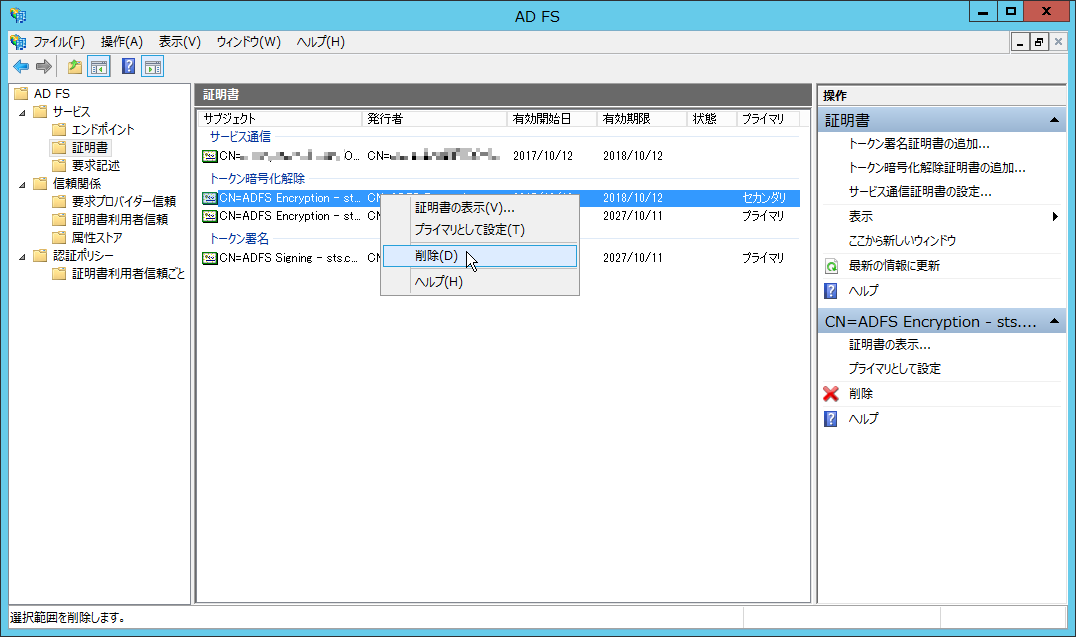Viewport: 1076px width, 637px height.
Task: Open the 表示(V) menu
Action: [180, 42]
